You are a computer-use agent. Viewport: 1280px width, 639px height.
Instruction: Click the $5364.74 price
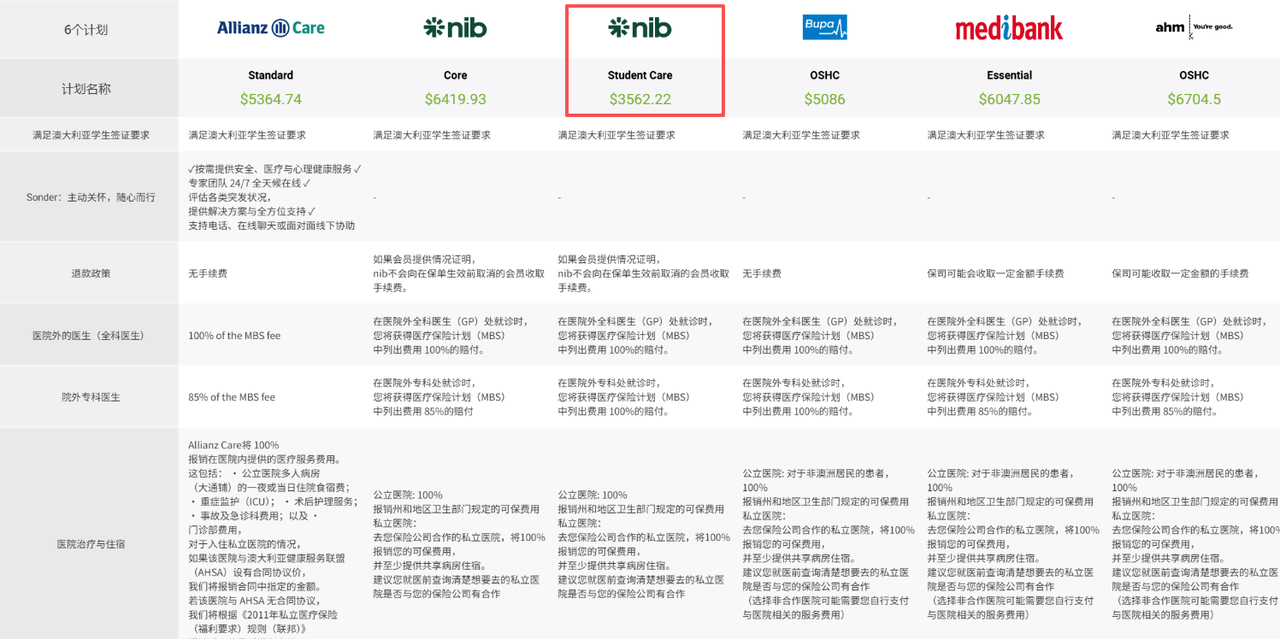[x=271, y=99]
